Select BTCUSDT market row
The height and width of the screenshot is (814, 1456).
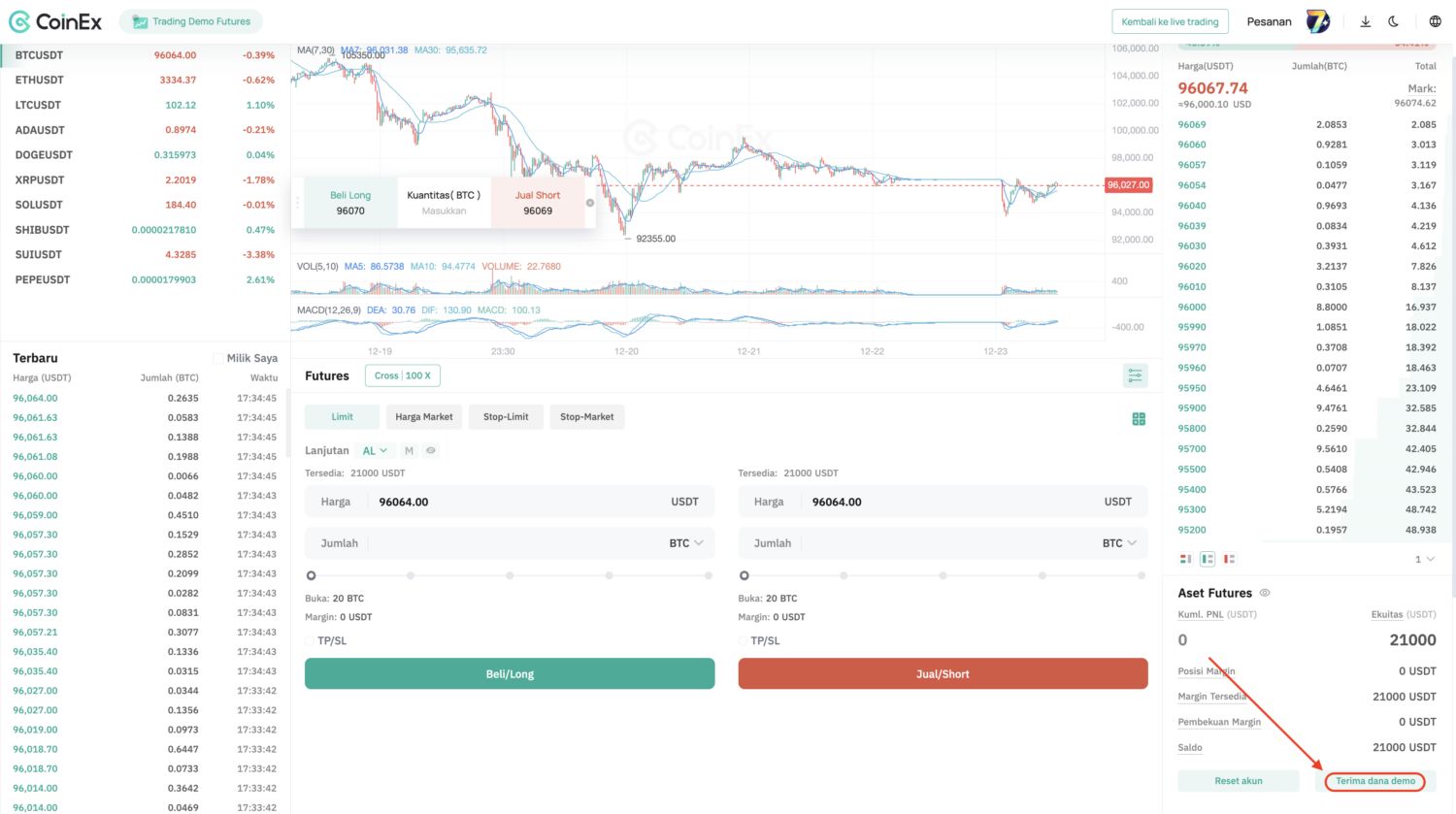(x=144, y=55)
